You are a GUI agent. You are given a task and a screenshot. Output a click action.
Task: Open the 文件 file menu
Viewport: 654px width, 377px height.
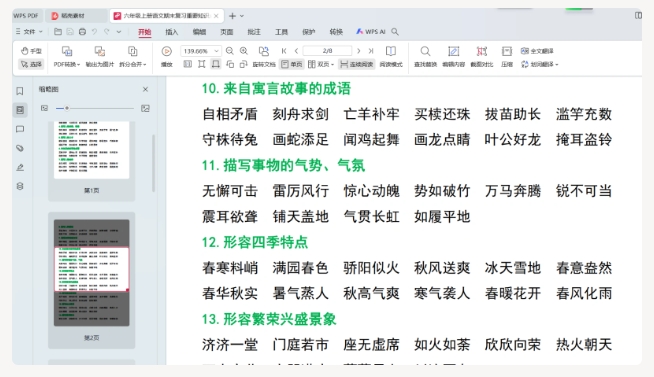coord(29,31)
